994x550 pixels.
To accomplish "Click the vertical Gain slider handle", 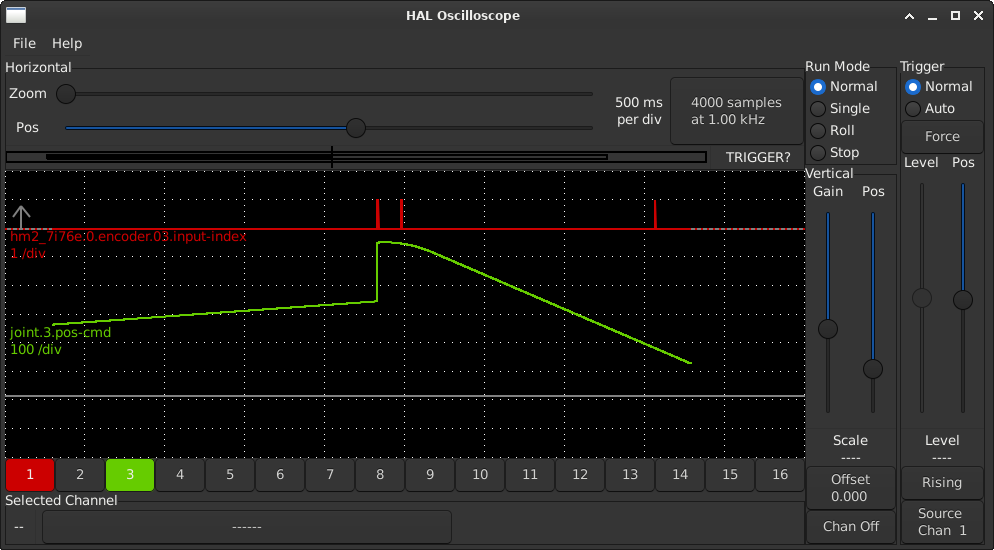I will (x=827, y=329).
